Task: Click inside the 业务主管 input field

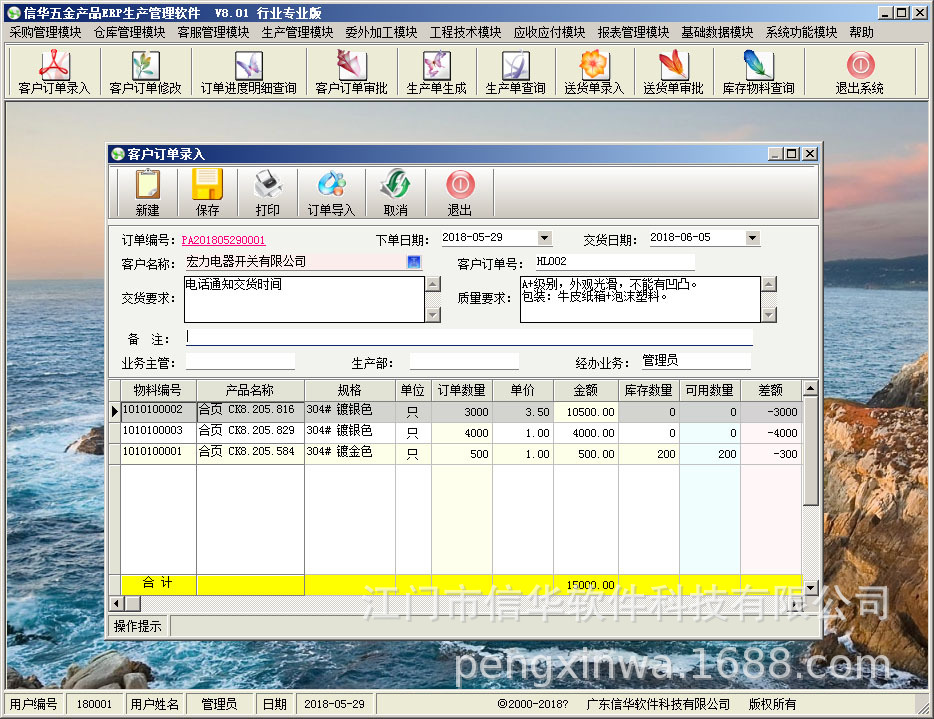Action: point(240,361)
